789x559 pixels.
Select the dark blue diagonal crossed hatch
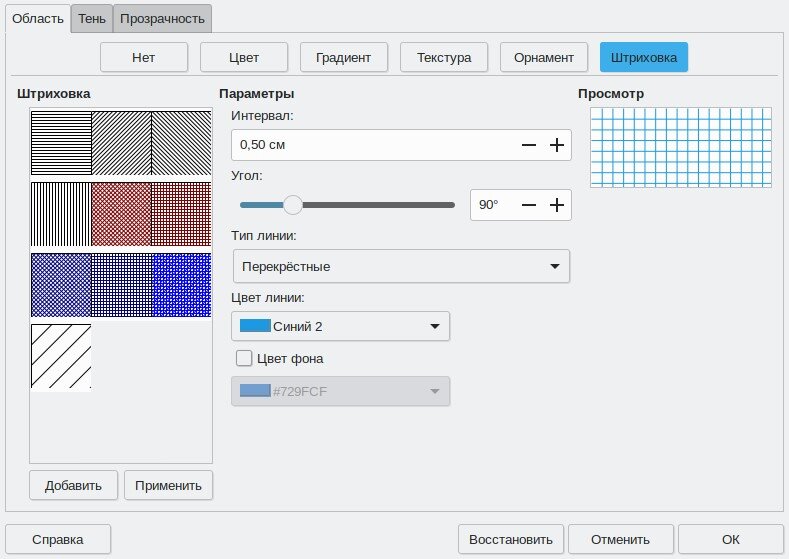click(x=61, y=285)
